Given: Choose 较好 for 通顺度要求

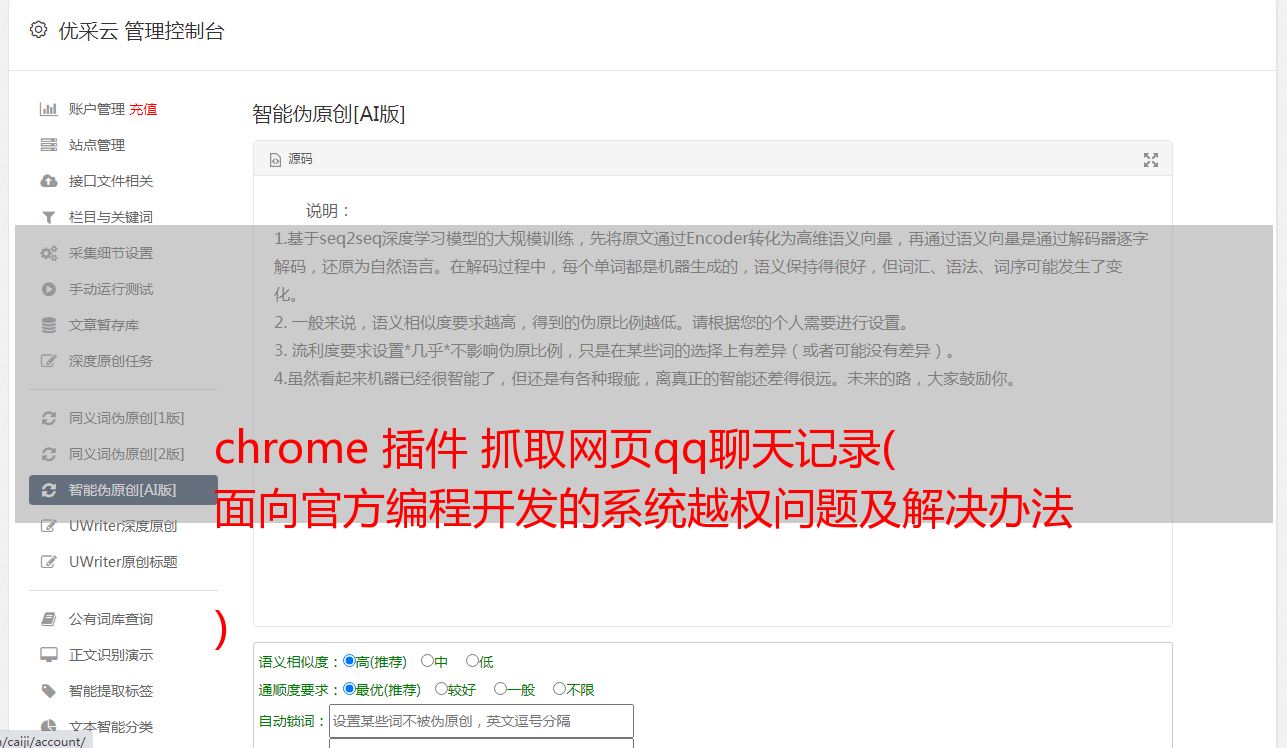Looking at the screenshot, I should coord(441,689).
